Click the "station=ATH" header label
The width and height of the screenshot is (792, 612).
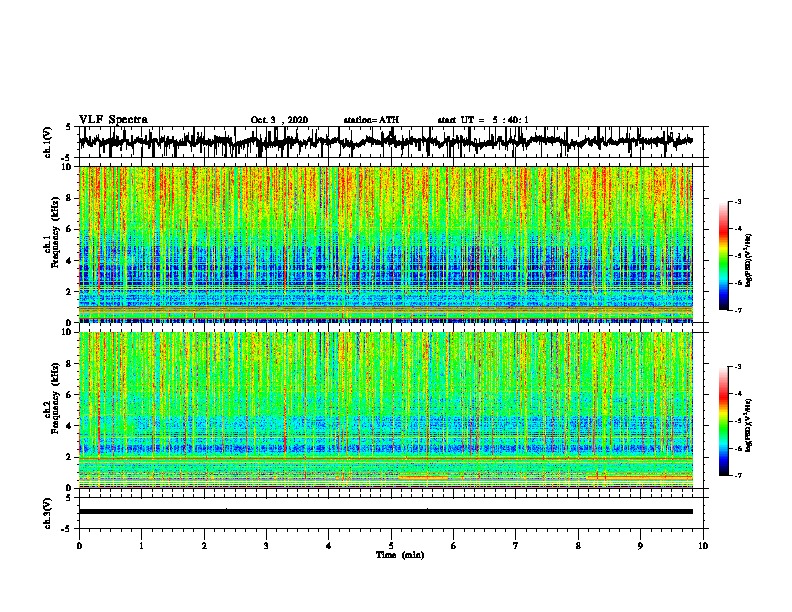[371, 120]
